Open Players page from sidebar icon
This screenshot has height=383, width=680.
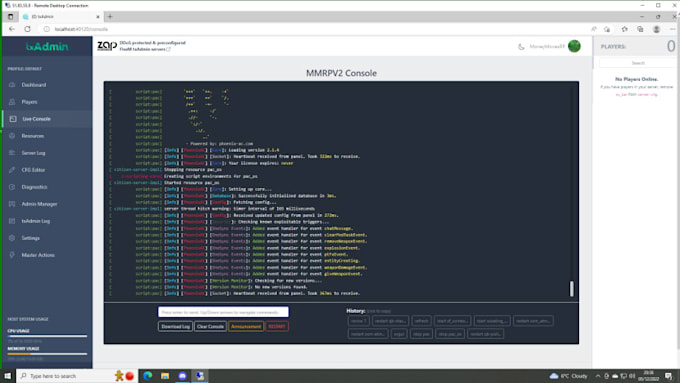click(12, 102)
